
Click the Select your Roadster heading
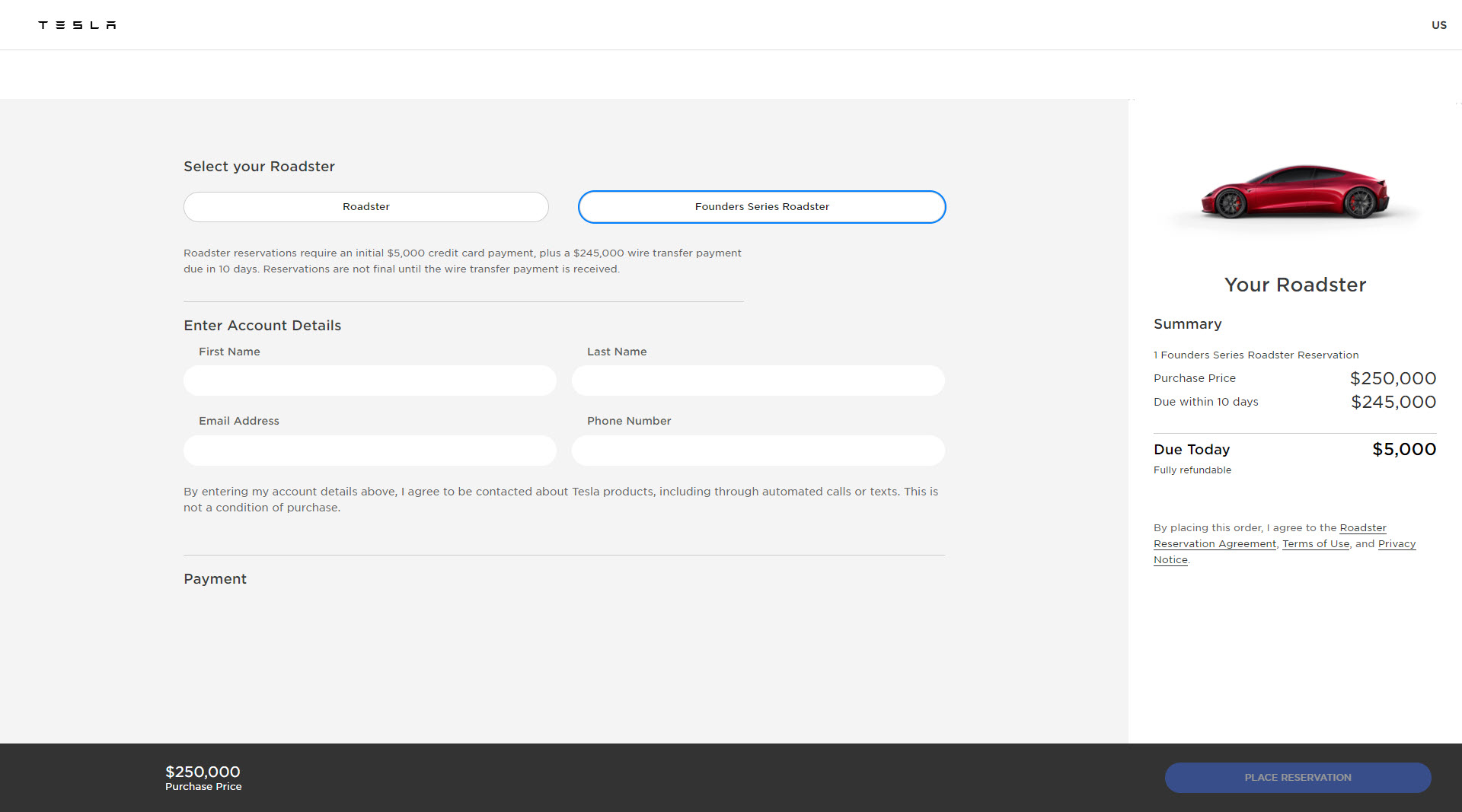259,167
